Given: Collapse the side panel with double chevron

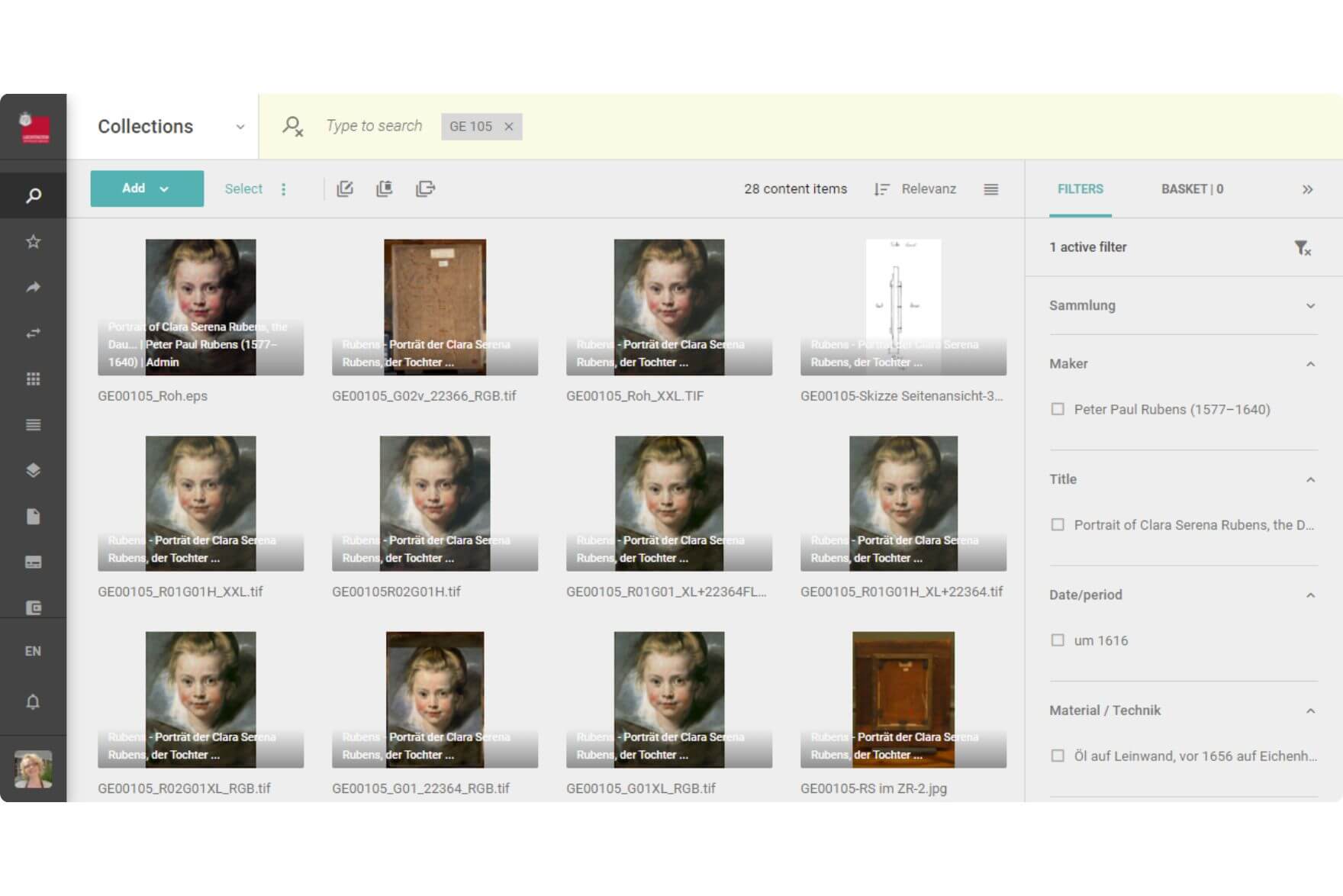Looking at the screenshot, I should [x=1307, y=189].
